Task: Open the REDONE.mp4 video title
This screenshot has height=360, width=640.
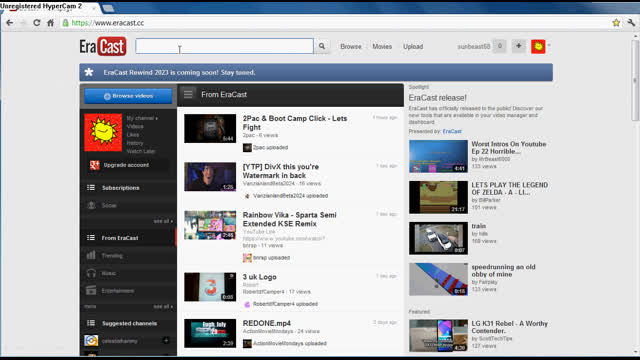Action: coord(267,323)
